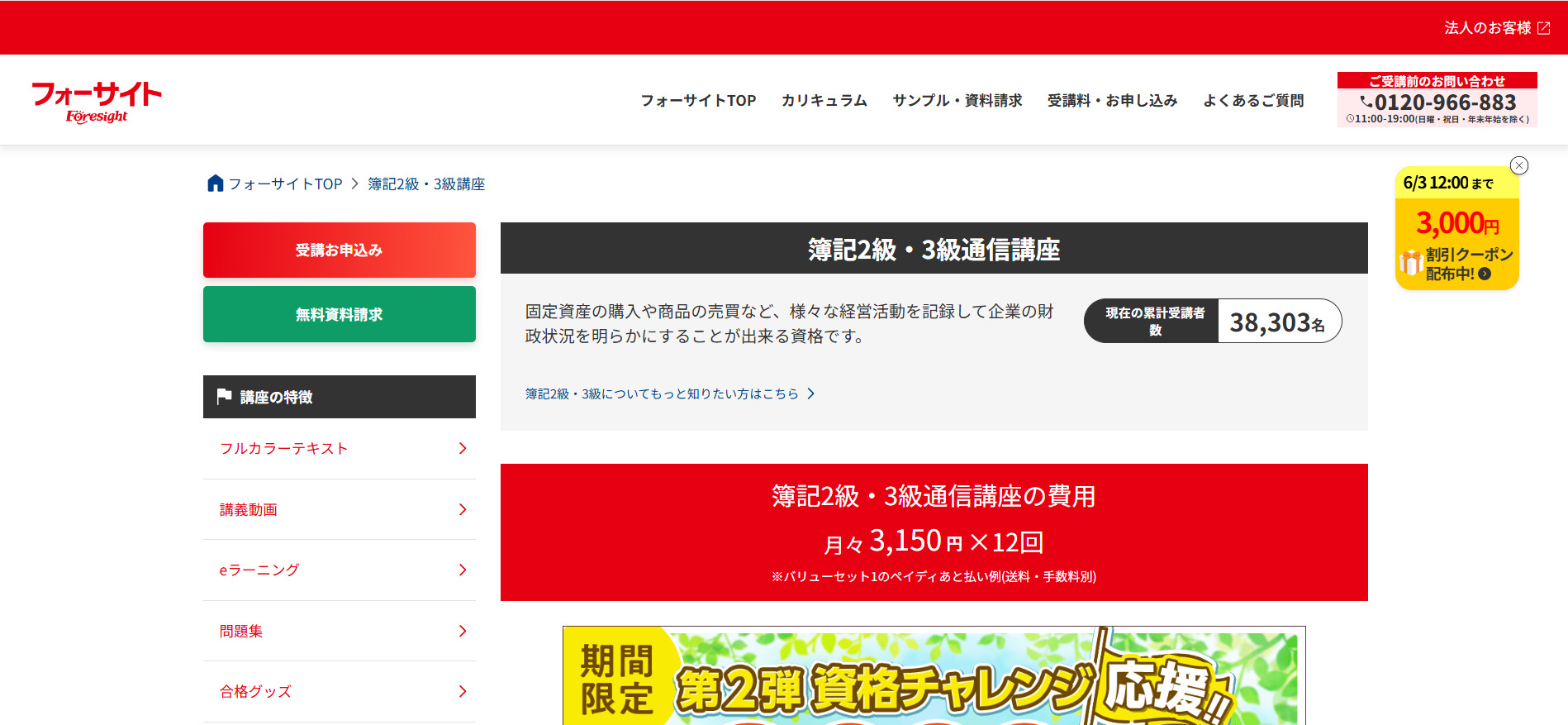Click the ご受講前のお問い合わせ label

[x=1437, y=80]
